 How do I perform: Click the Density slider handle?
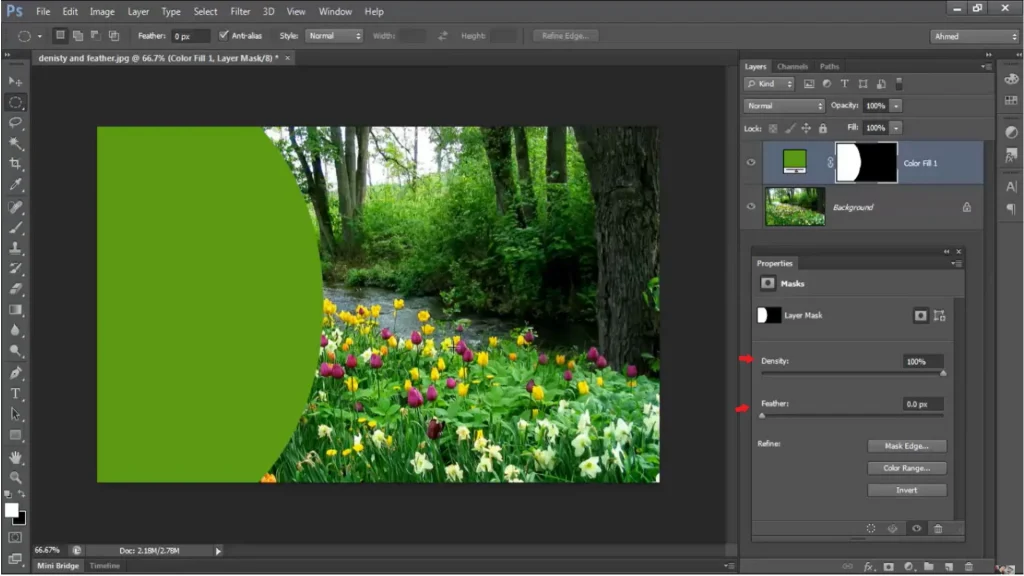tap(943, 374)
